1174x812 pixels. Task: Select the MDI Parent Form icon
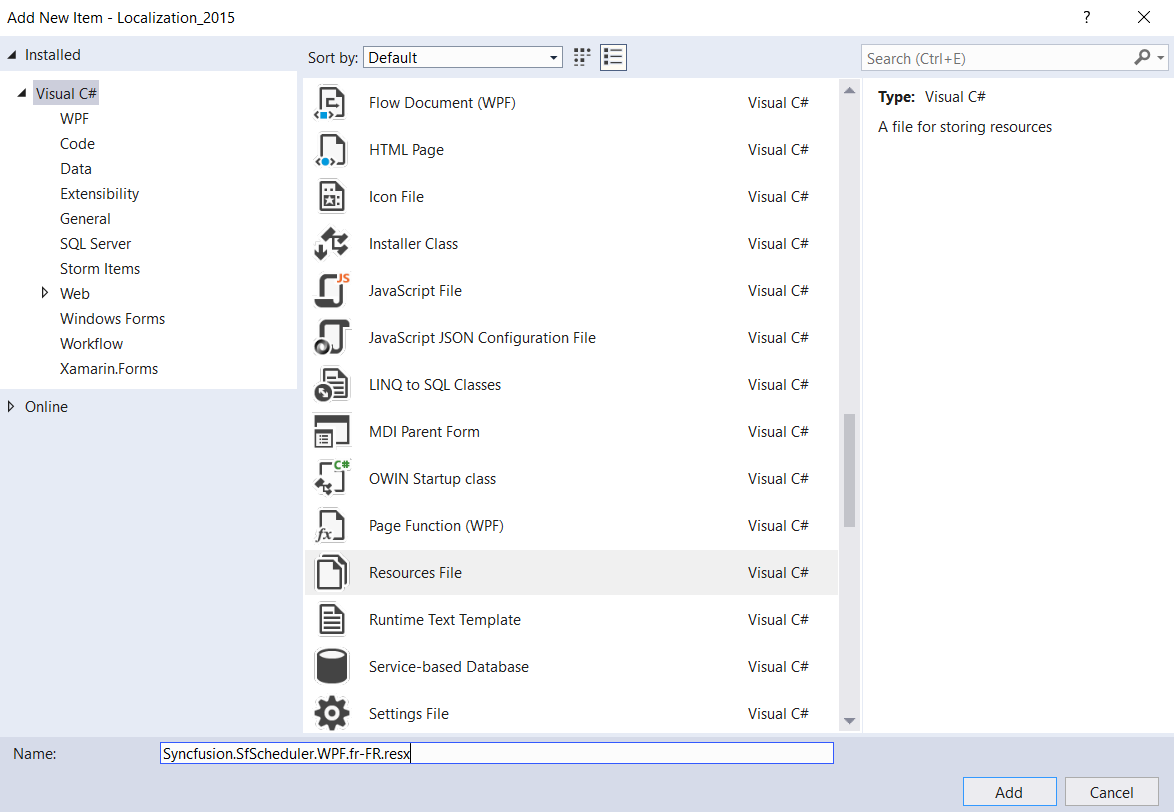(331, 432)
